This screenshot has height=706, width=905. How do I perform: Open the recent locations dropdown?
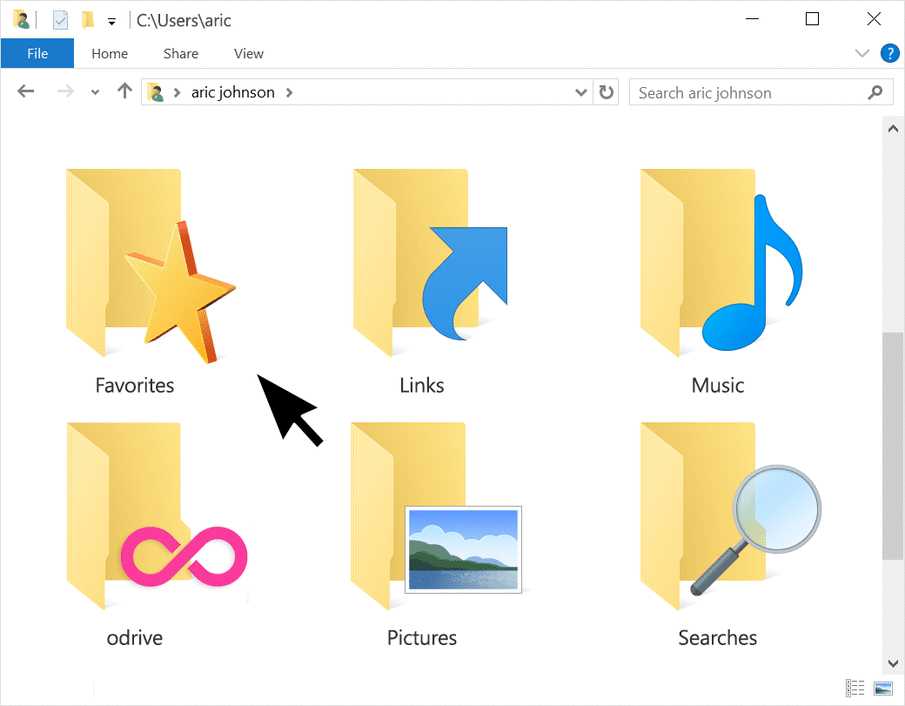coord(95,92)
